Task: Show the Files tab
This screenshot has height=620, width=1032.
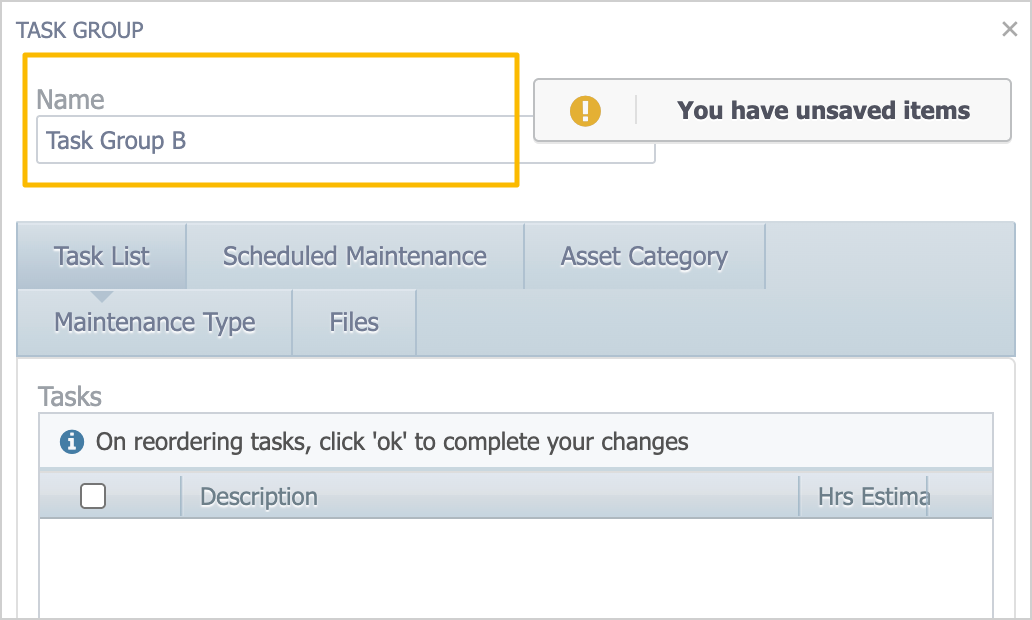Action: click(354, 322)
